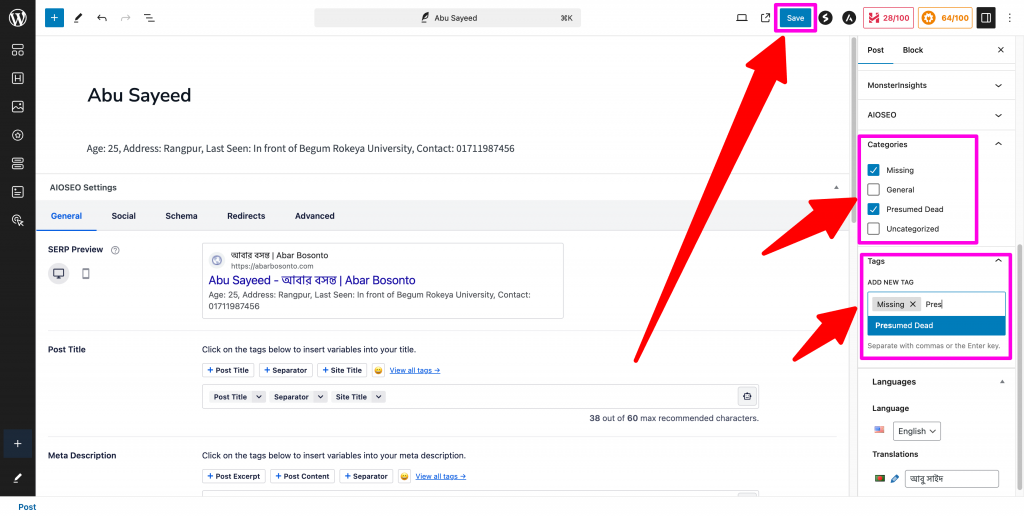
Task: Check the Uncategorized category checkbox
Action: (x=874, y=229)
